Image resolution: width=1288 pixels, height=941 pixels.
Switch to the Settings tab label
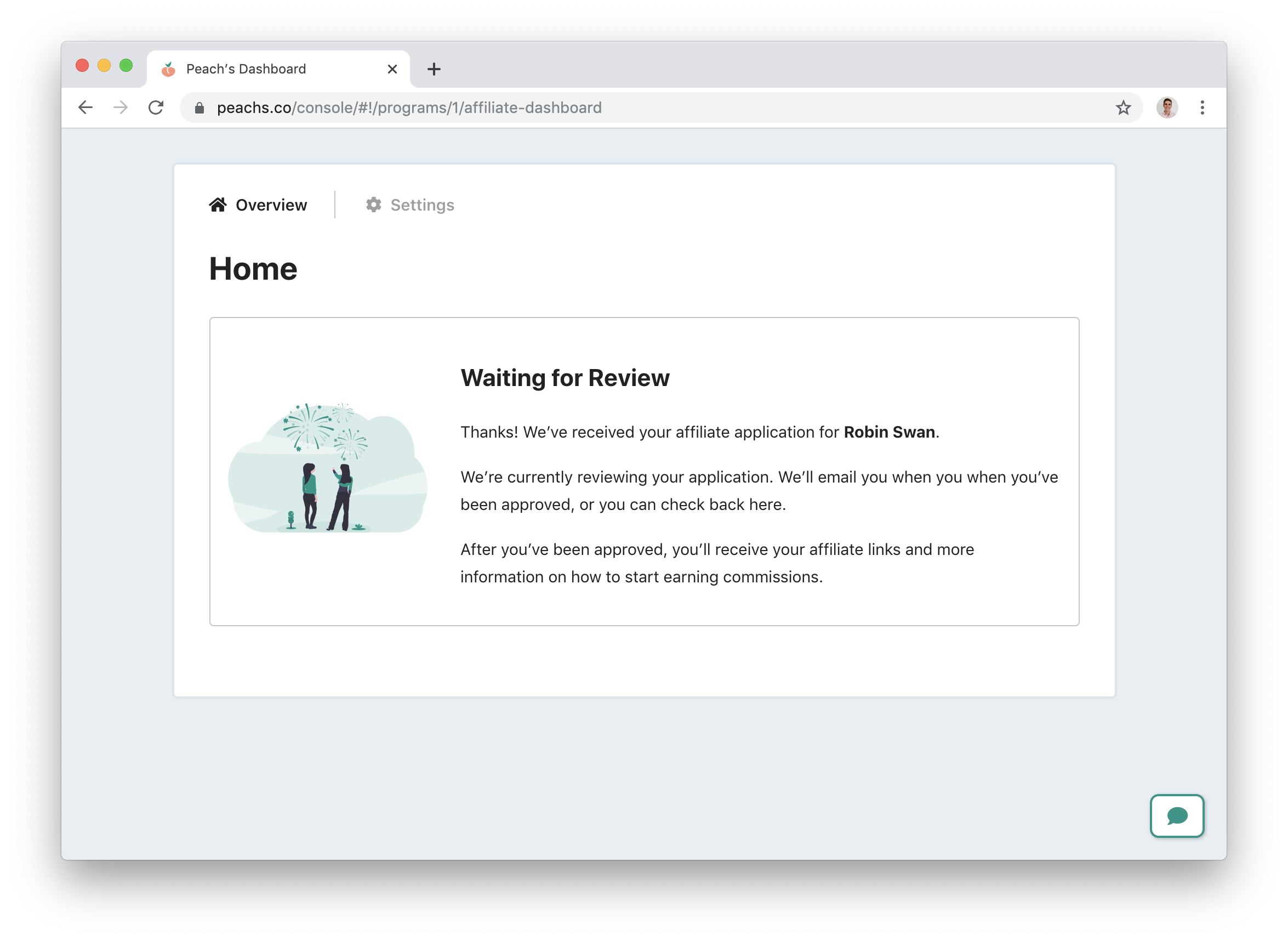[421, 205]
